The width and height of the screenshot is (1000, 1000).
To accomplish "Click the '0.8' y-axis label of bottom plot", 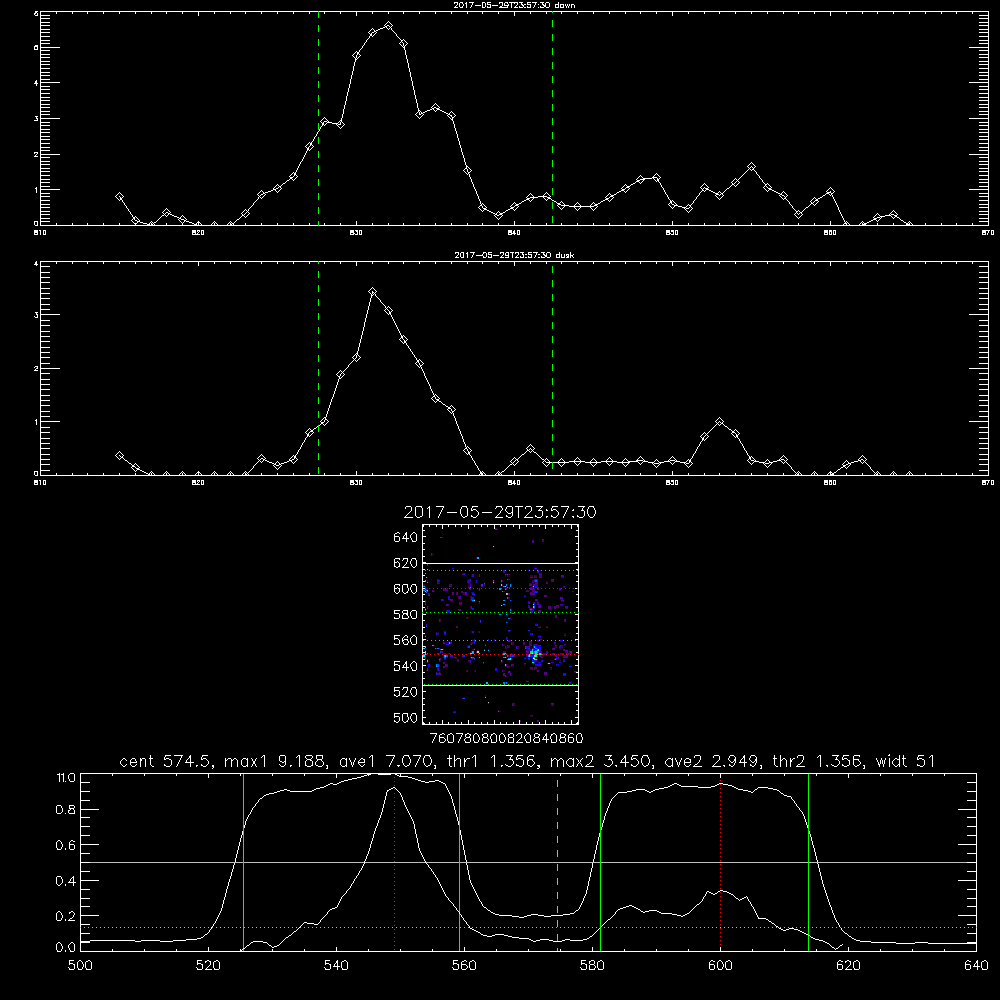I will point(66,809).
